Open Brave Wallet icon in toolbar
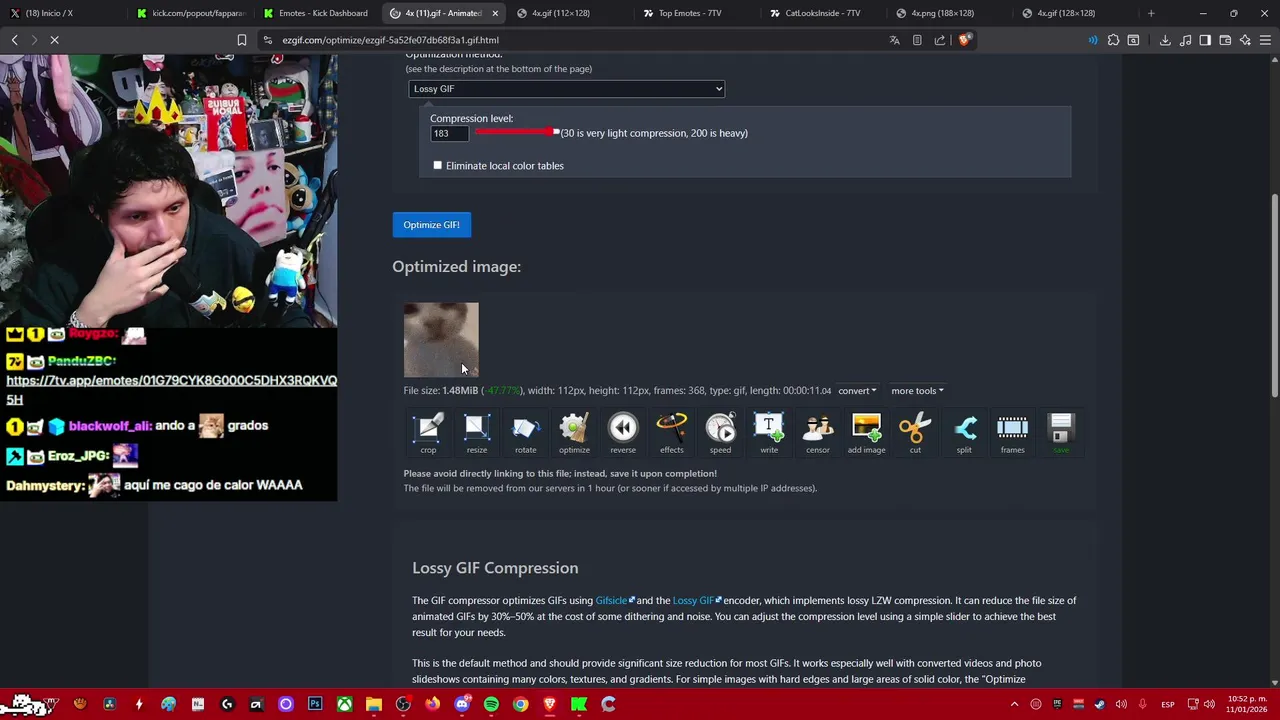1280x720 pixels. pos(1225,40)
